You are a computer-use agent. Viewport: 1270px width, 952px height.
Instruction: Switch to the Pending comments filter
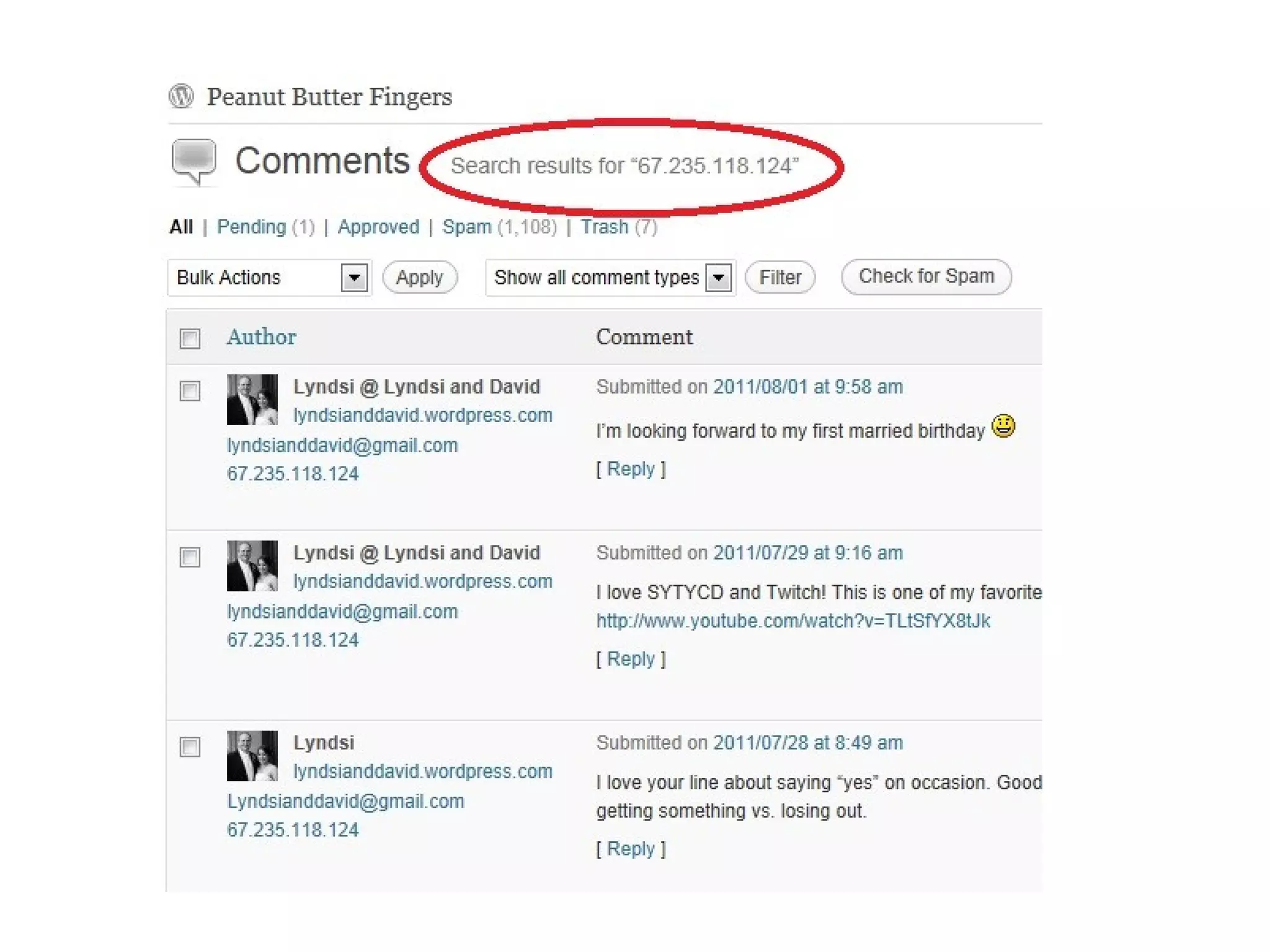[251, 227]
